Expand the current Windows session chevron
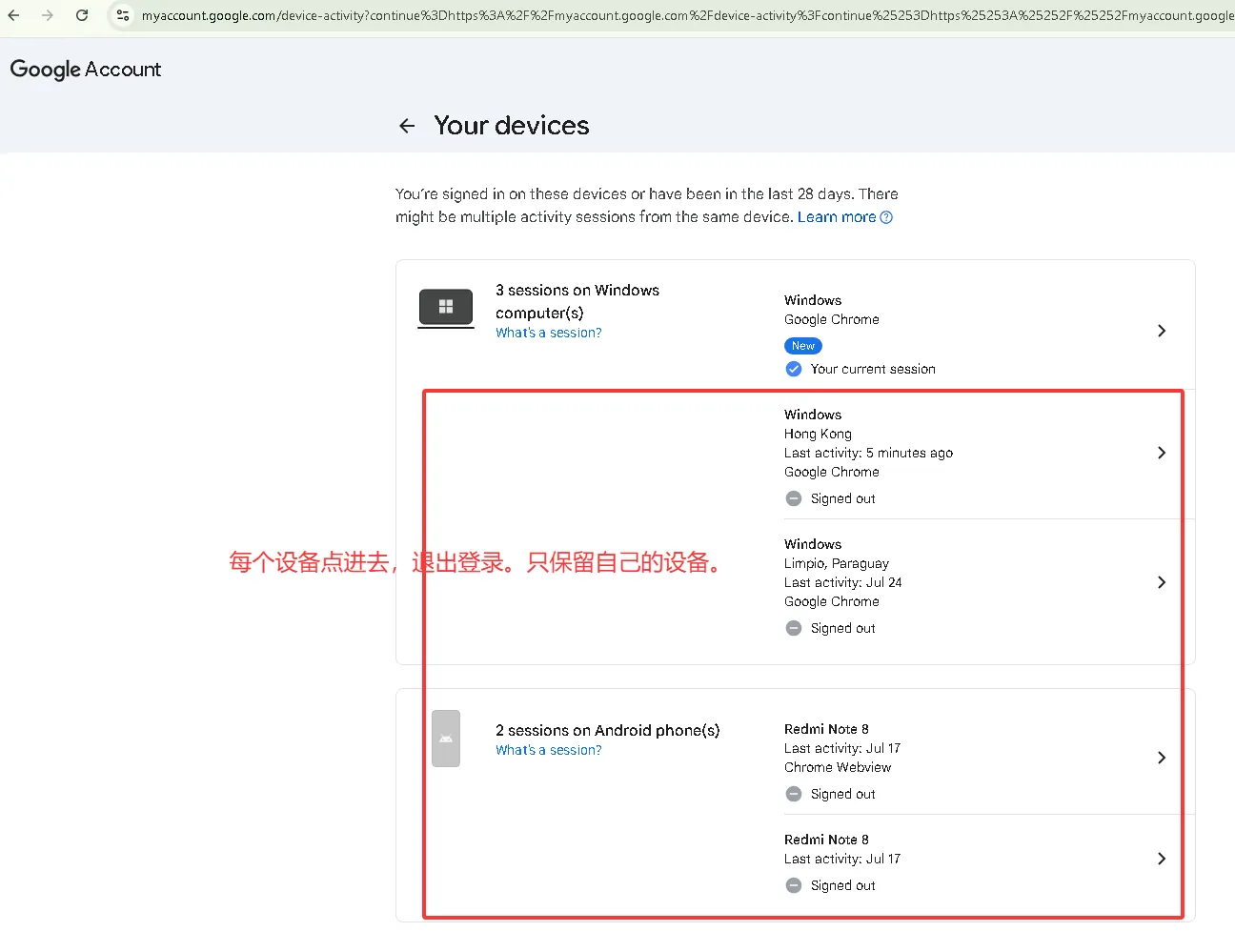This screenshot has width=1235, height=952. 1161,331
